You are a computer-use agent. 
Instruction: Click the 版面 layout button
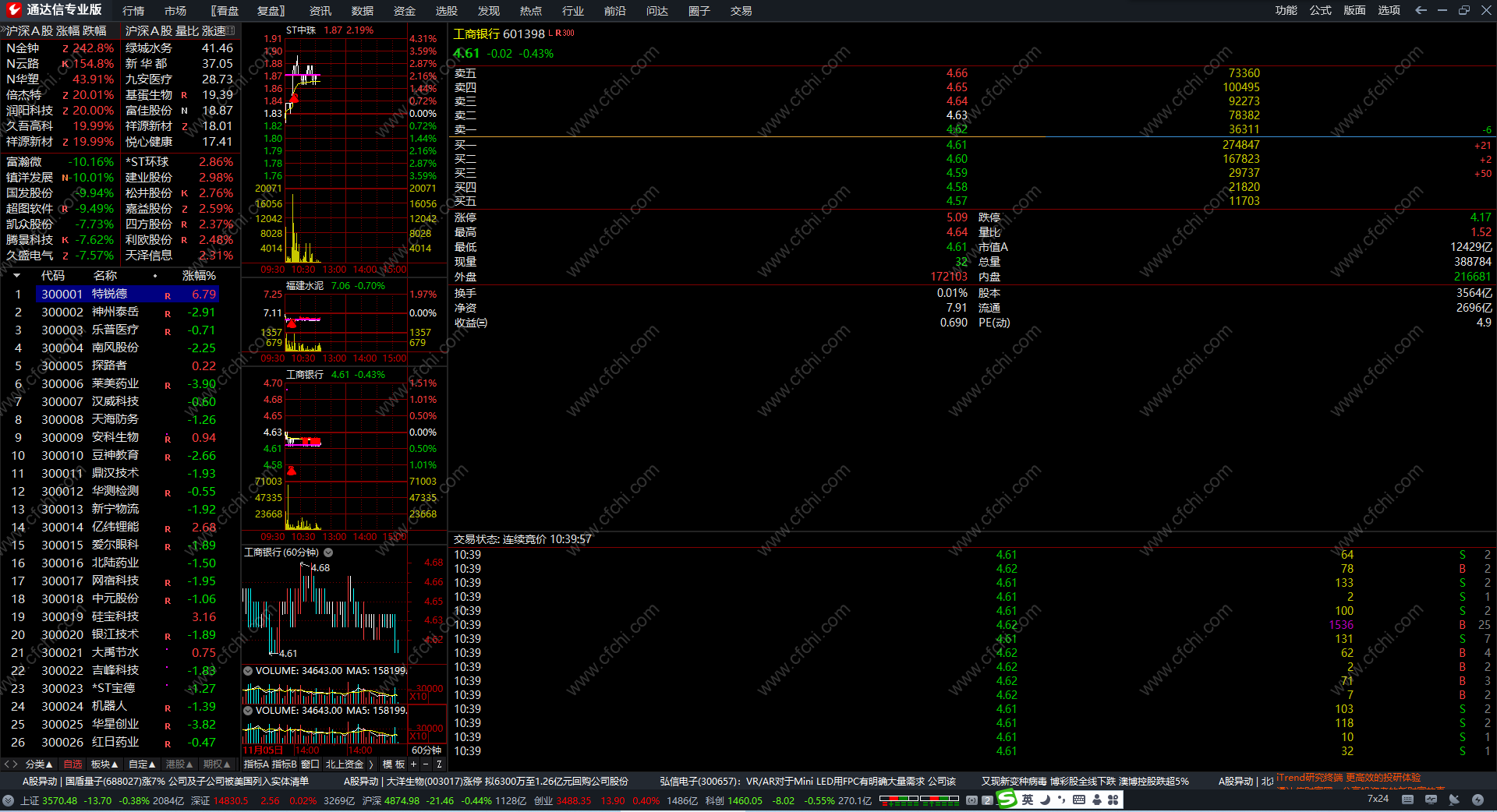point(1354,10)
